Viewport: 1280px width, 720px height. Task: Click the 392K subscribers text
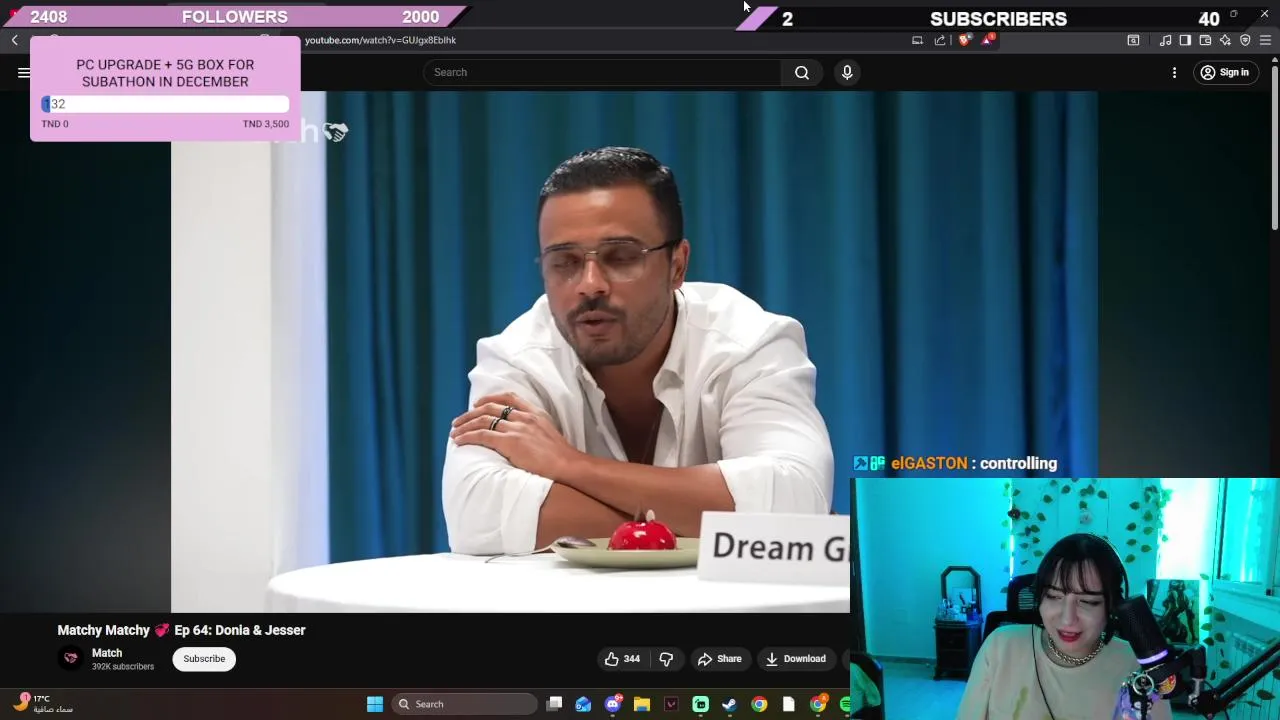point(123,667)
